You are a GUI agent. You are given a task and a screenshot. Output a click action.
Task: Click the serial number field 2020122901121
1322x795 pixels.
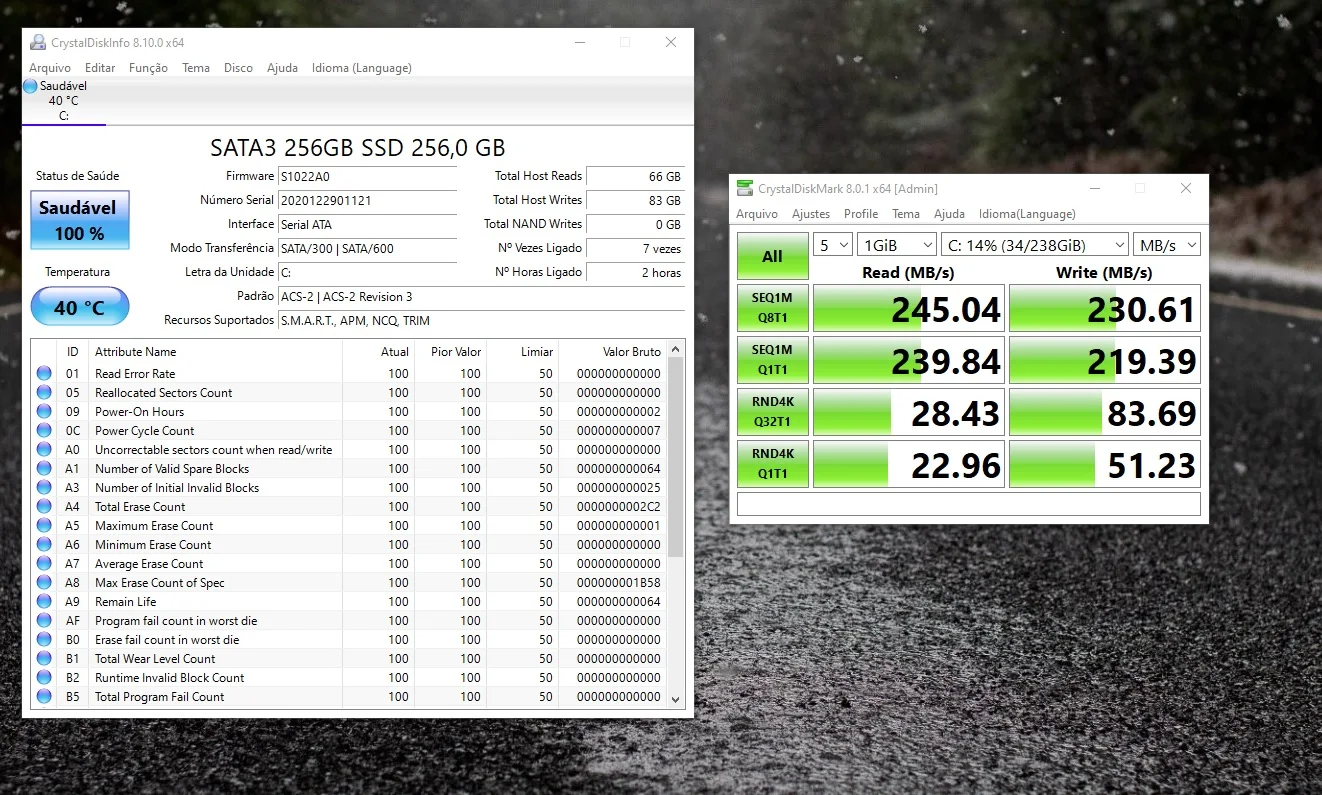tap(367, 200)
